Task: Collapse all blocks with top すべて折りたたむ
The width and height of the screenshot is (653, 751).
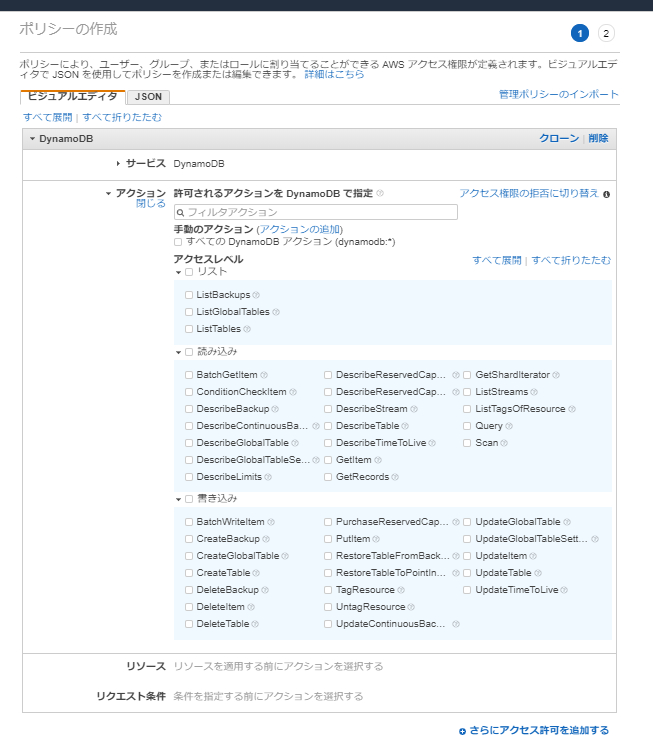Action: point(122,117)
